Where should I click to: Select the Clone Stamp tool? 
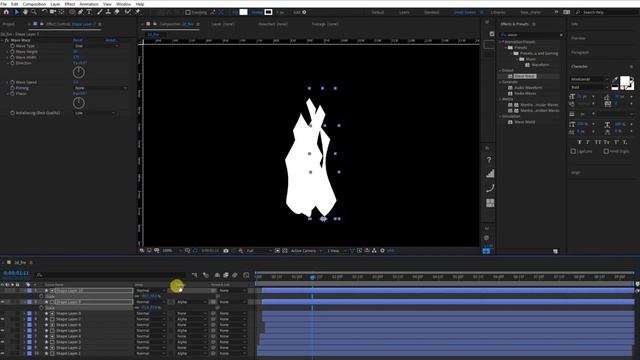pos(108,12)
